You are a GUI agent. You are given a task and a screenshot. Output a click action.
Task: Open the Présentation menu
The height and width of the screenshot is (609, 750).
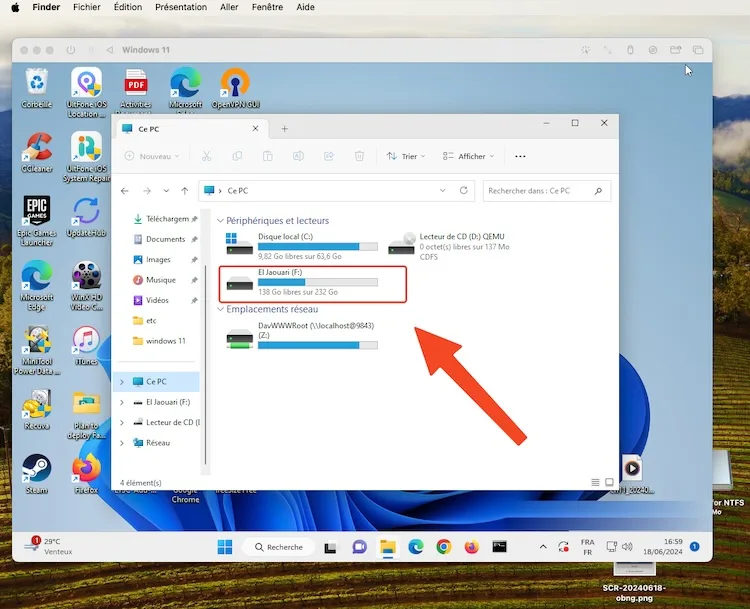[x=181, y=7]
